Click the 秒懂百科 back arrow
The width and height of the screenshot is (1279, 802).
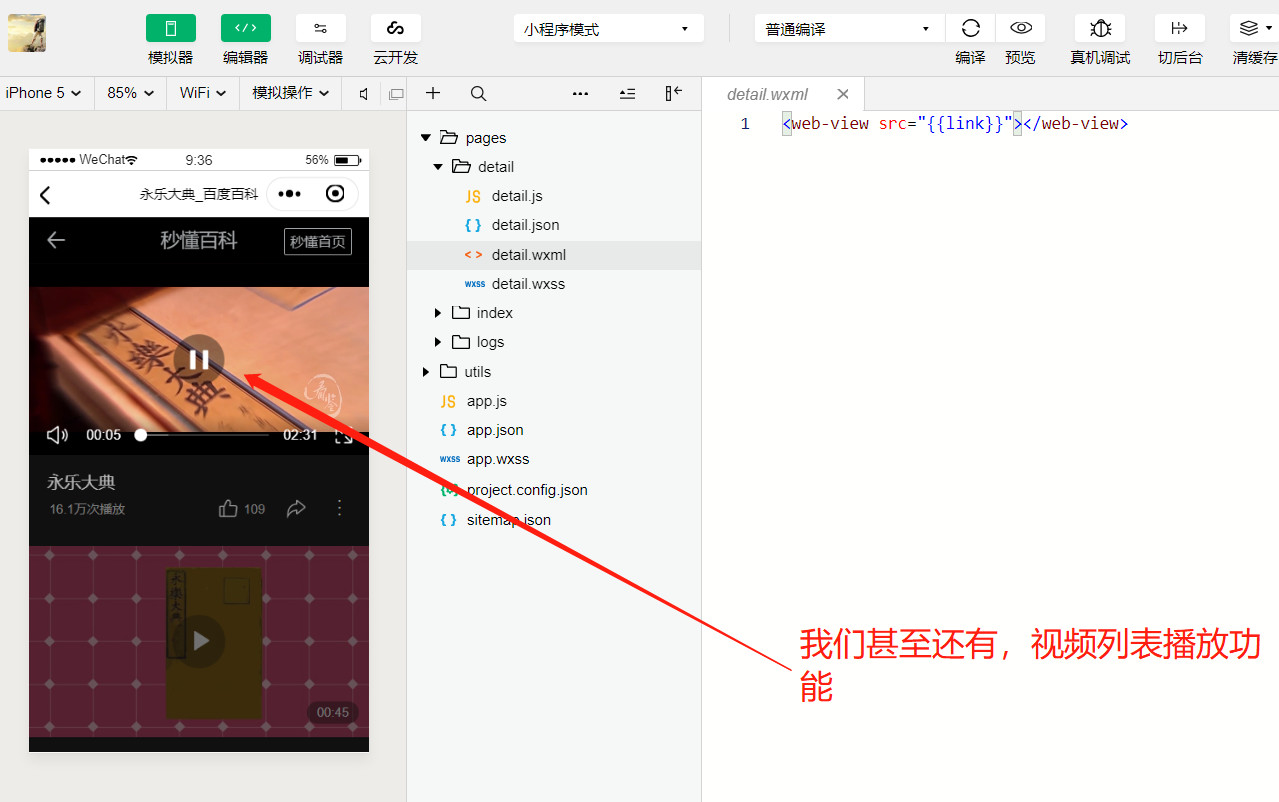56,240
